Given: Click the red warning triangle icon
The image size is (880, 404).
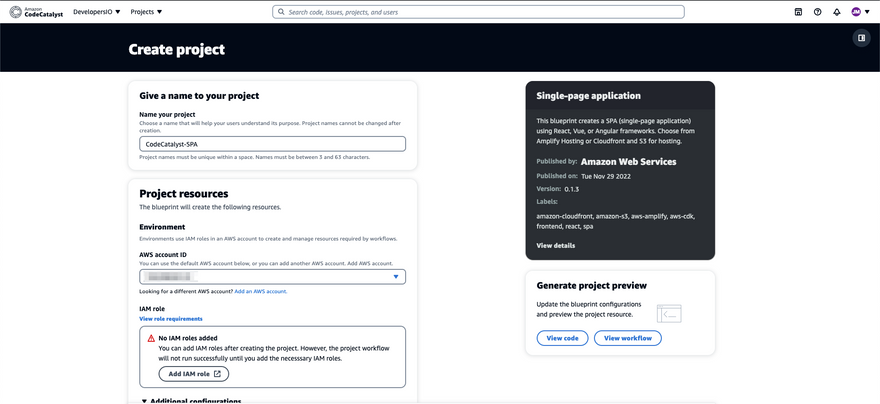Looking at the screenshot, I should [x=151, y=339].
